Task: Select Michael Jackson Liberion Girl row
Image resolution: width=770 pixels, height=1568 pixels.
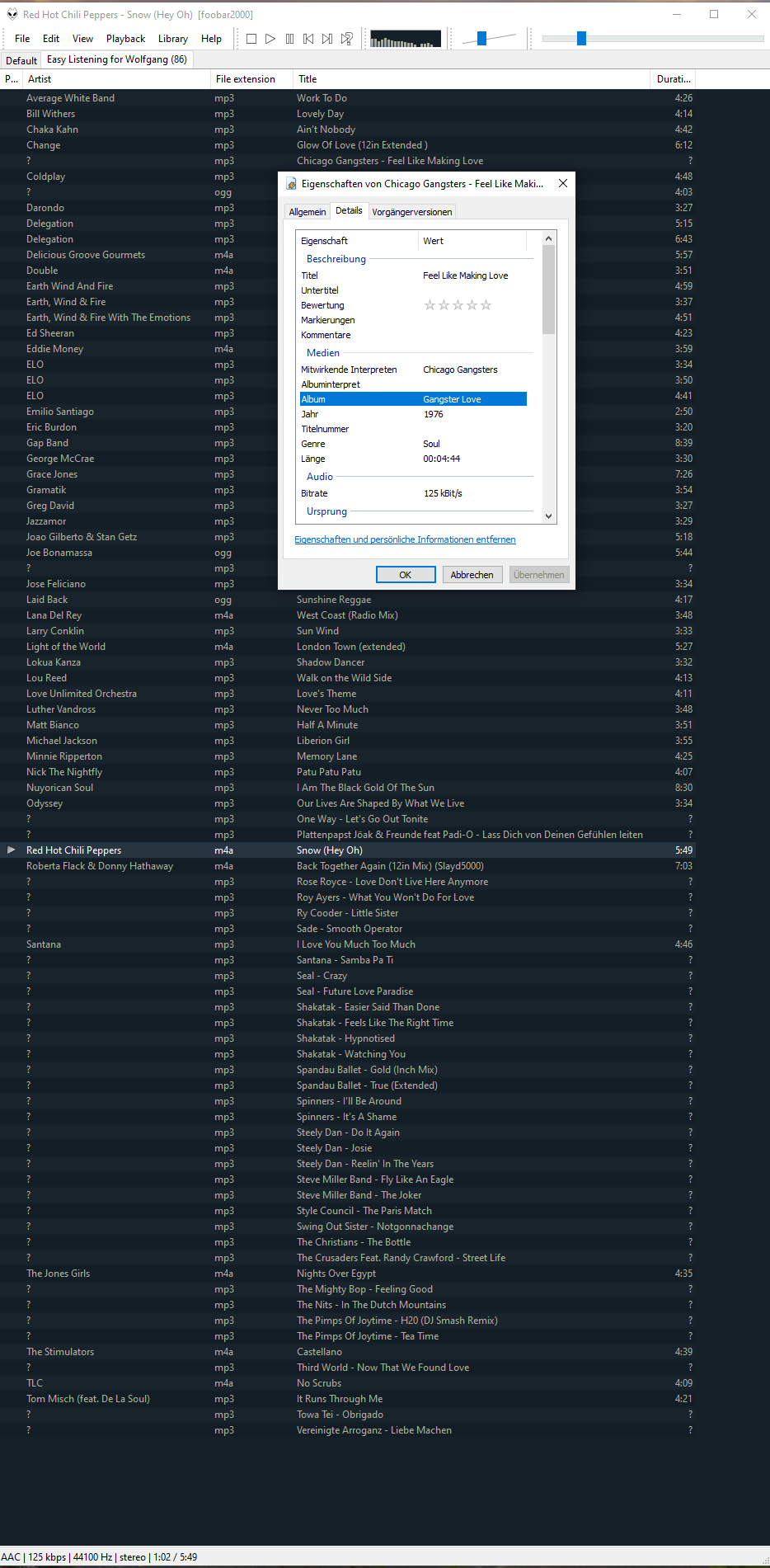Action: [348, 741]
